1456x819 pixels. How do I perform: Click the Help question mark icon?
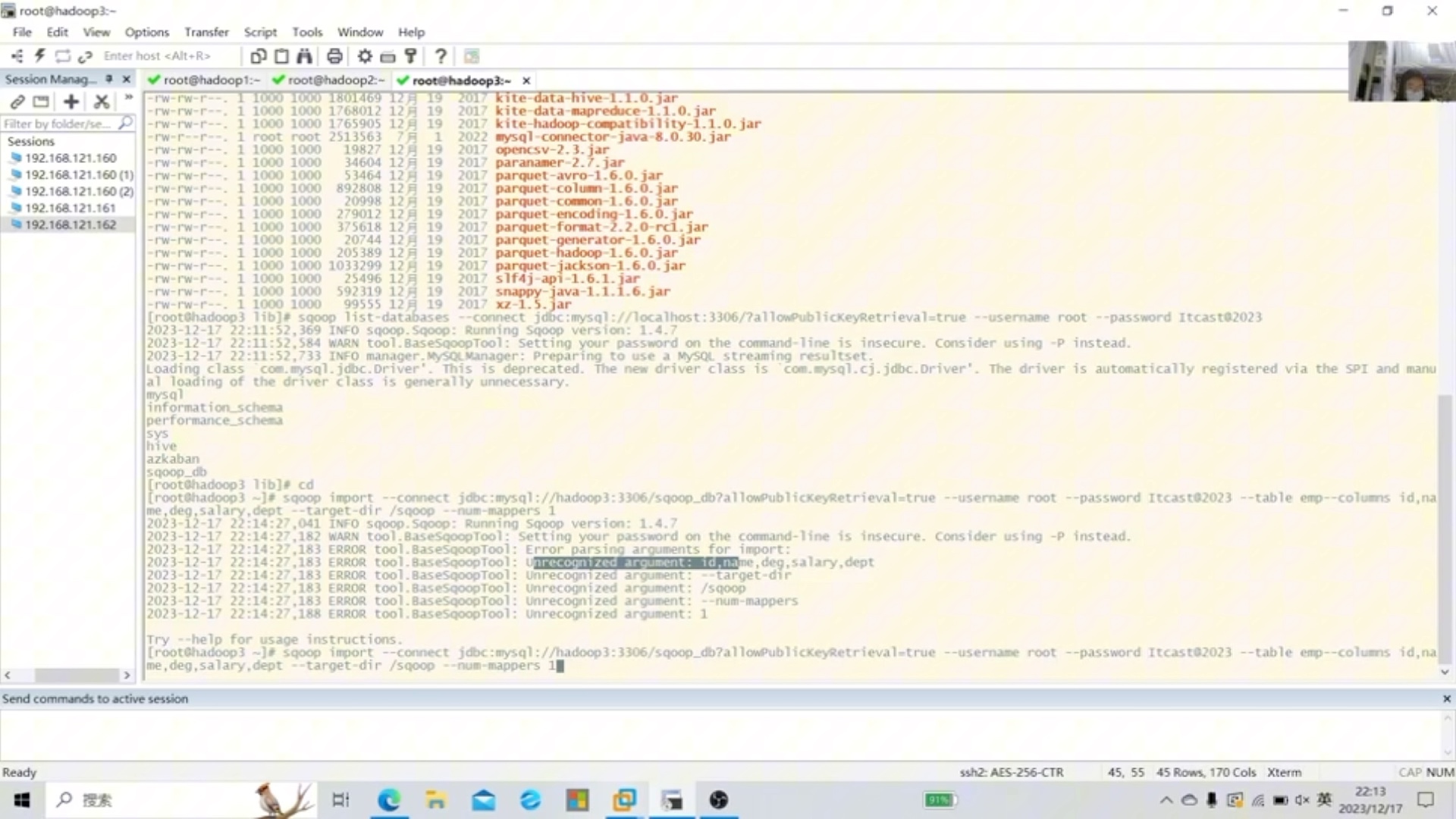(441, 56)
